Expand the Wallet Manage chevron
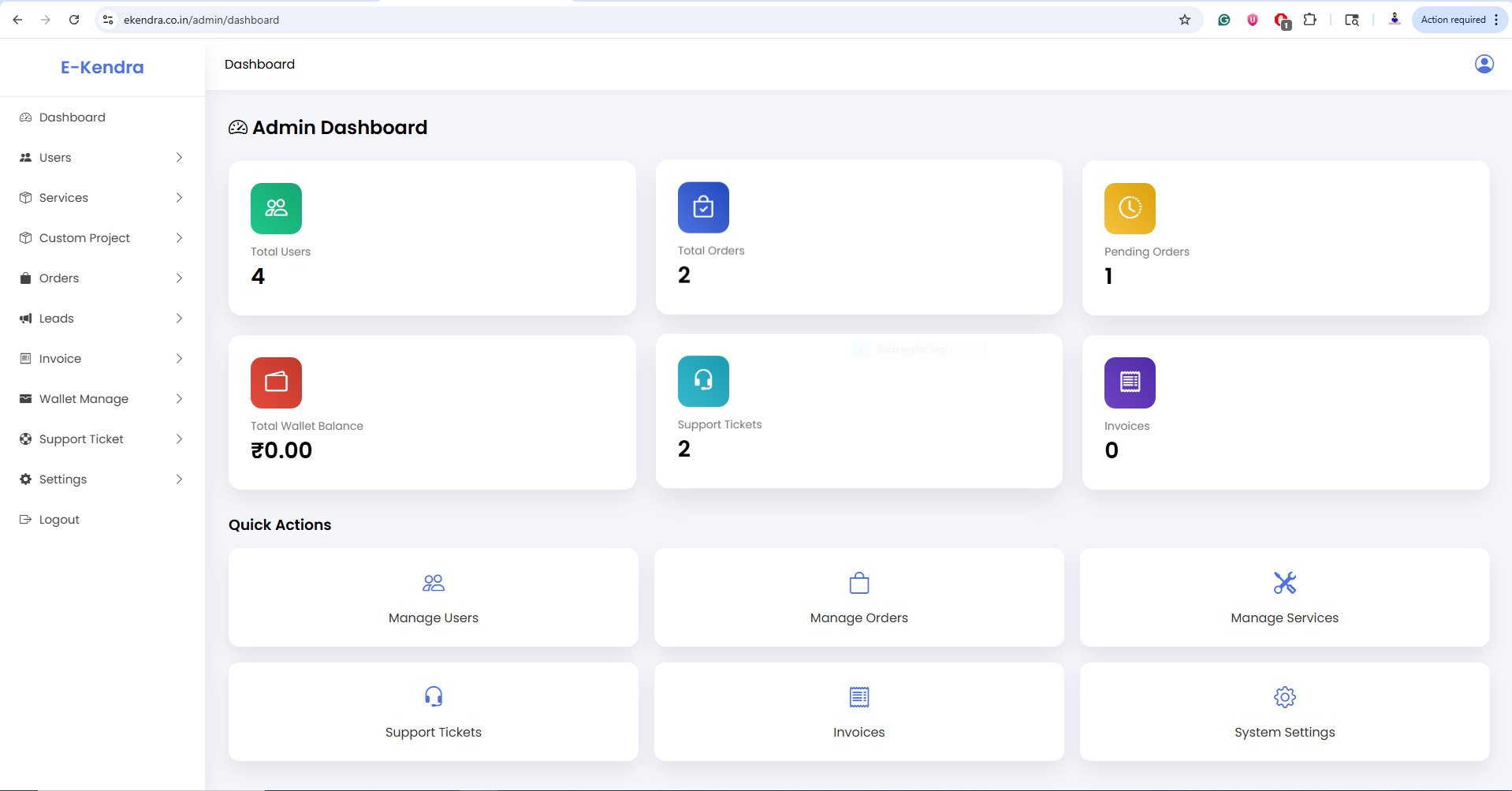Image resolution: width=1512 pixels, height=791 pixels. [179, 399]
